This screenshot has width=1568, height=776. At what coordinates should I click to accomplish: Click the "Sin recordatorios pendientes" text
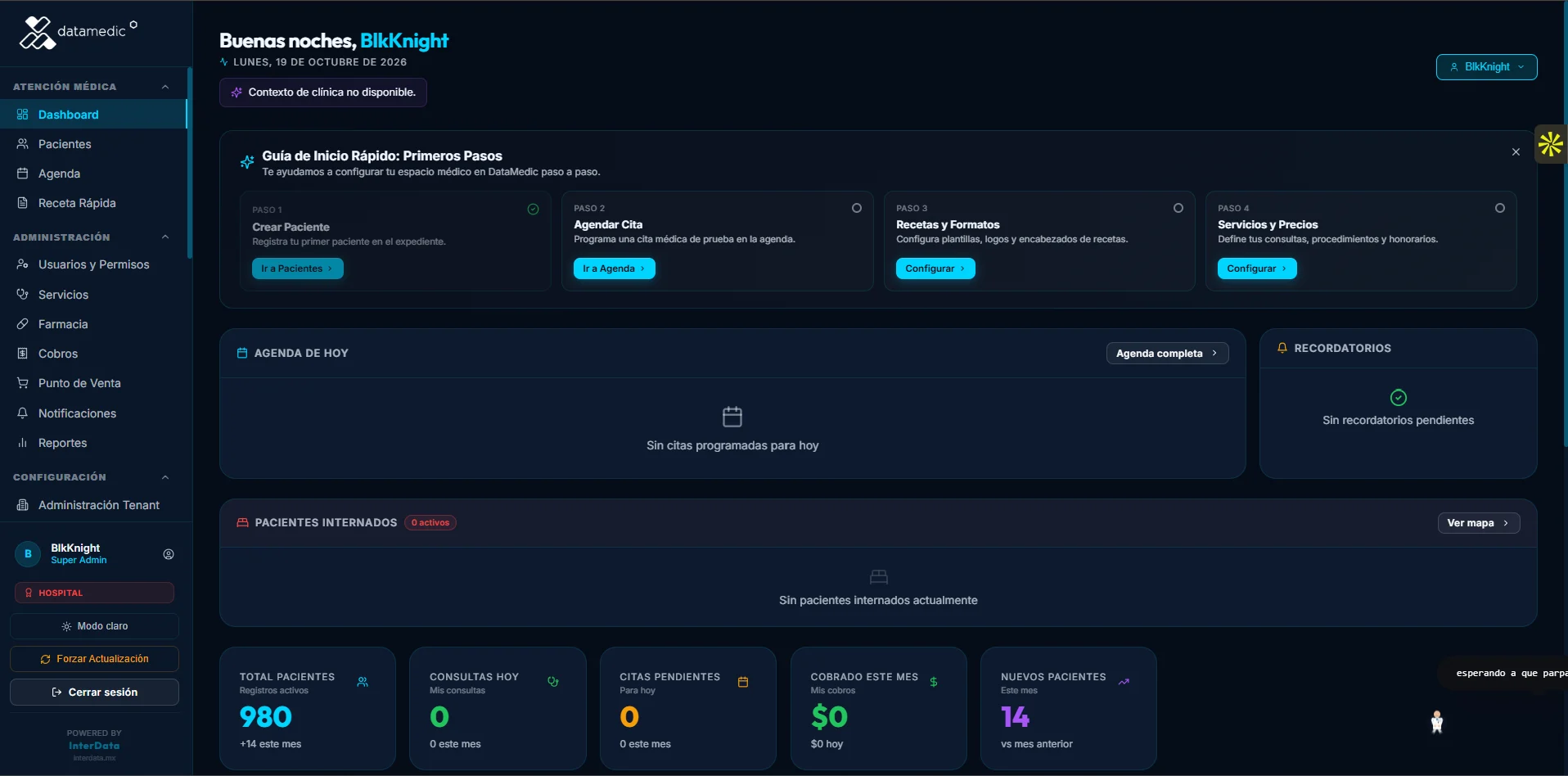(1398, 420)
